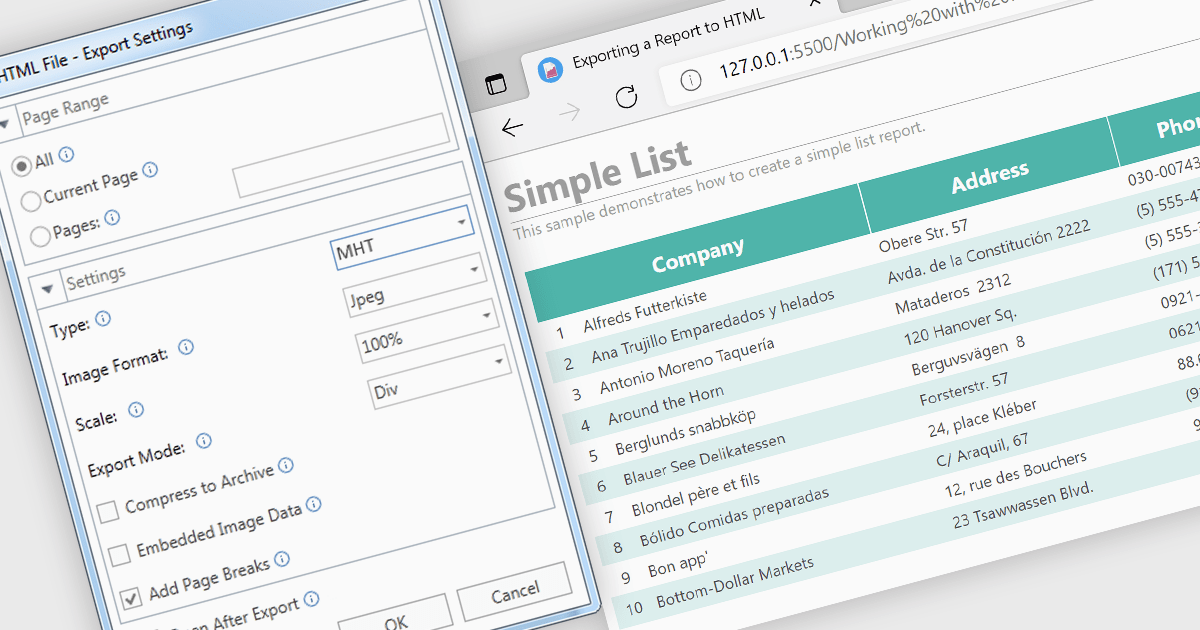This screenshot has height=630, width=1200.
Task: Click the Cancel button
Action: [514, 591]
